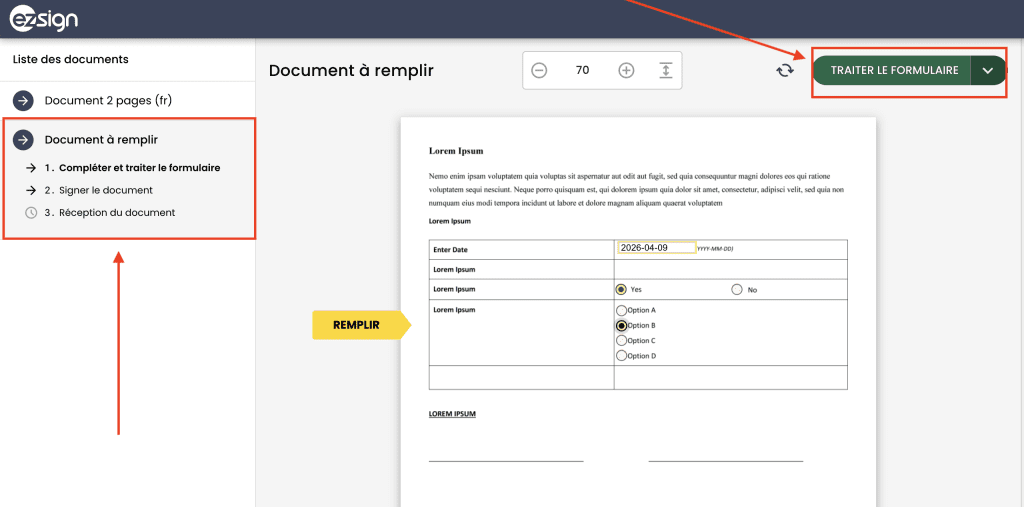Select Option D radio button
Image resolution: width=1024 pixels, height=507 pixels.
(x=621, y=355)
